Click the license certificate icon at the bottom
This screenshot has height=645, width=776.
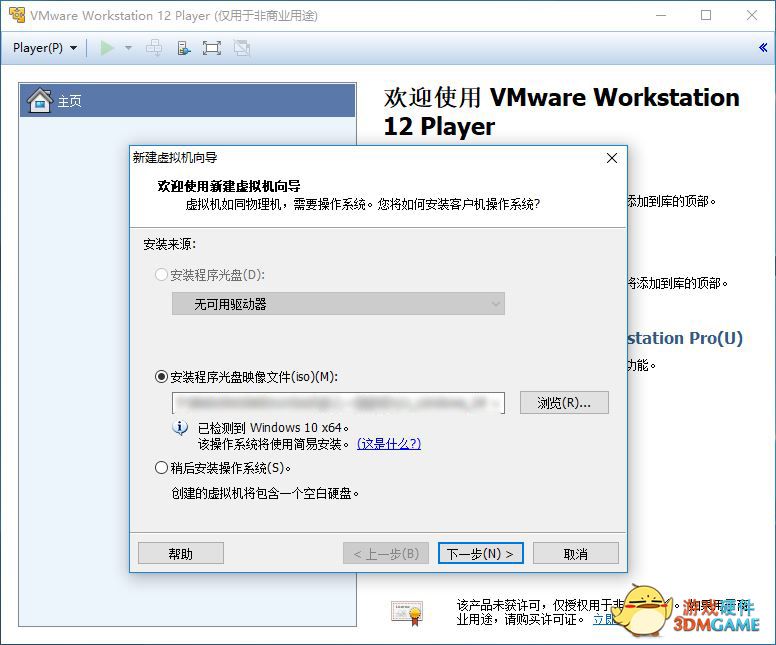(x=407, y=613)
